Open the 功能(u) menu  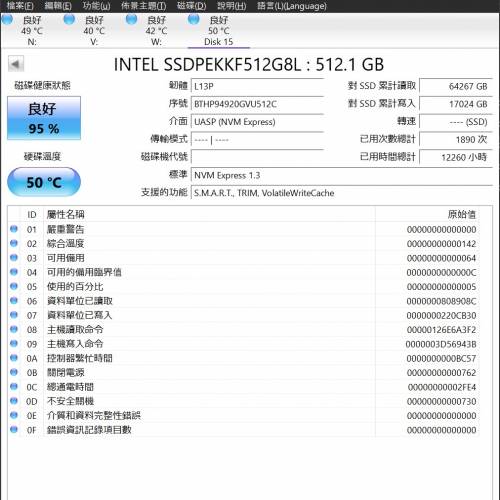(x=96, y=6)
